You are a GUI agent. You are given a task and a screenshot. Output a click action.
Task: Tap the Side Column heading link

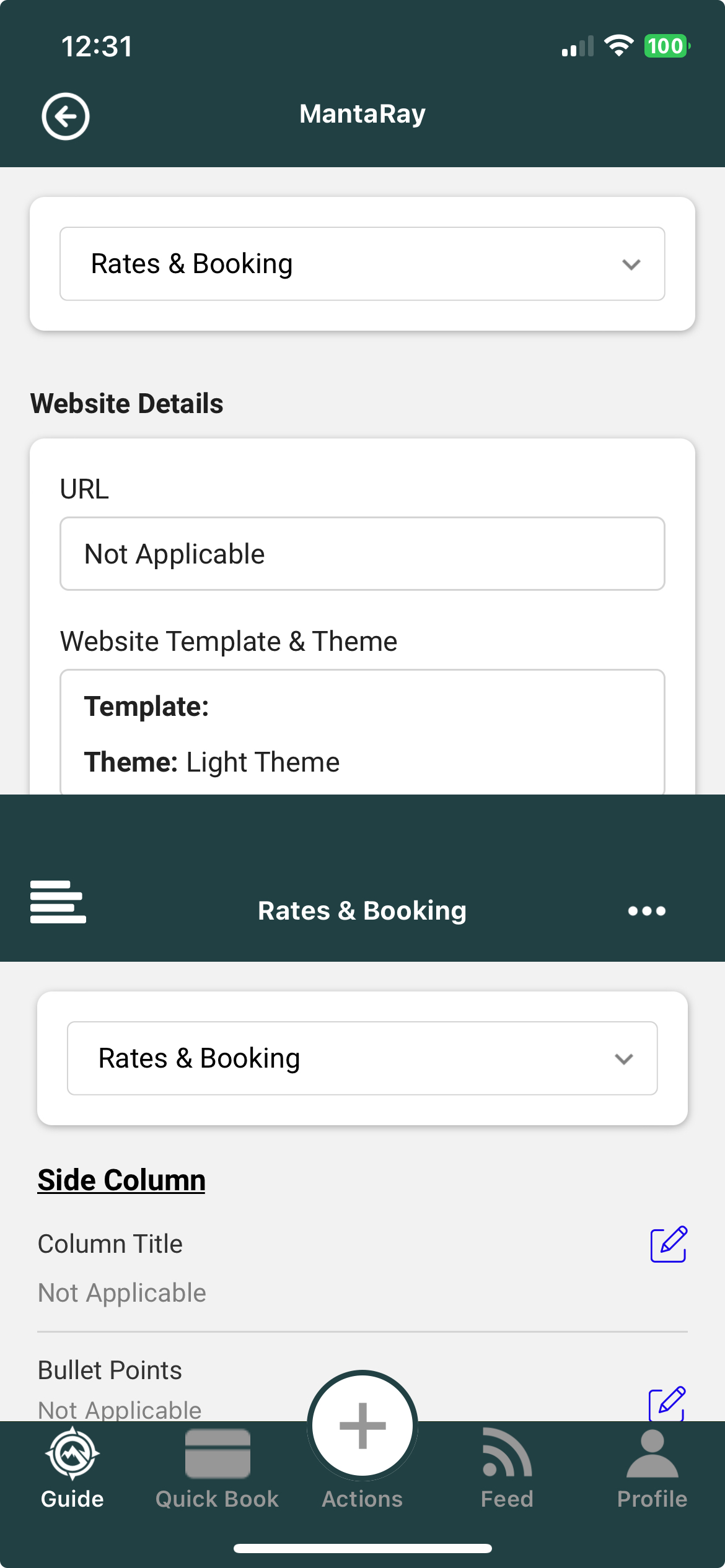121,1180
